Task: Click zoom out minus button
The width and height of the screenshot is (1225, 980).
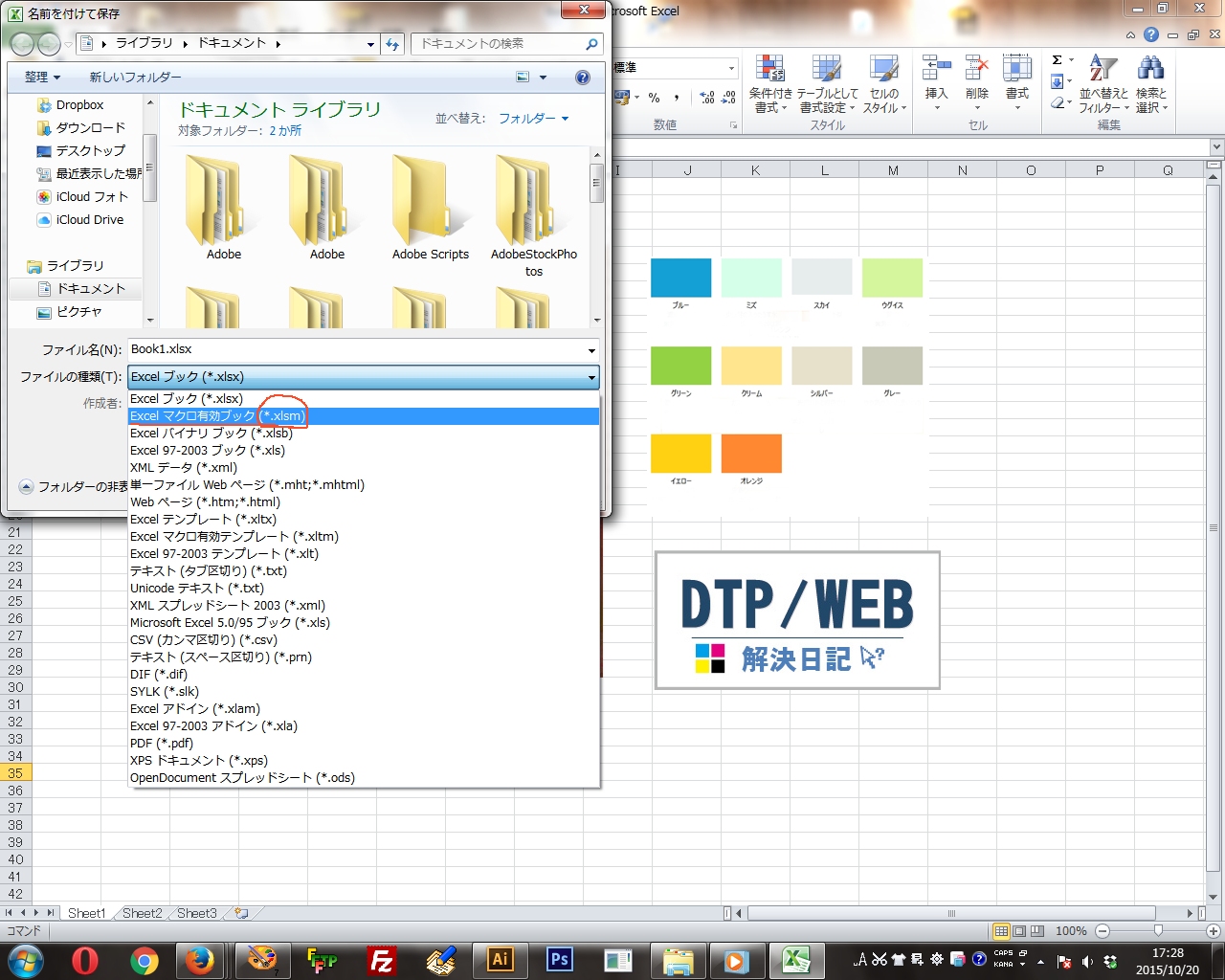Action: pyautogui.click(x=1102, y=931)
